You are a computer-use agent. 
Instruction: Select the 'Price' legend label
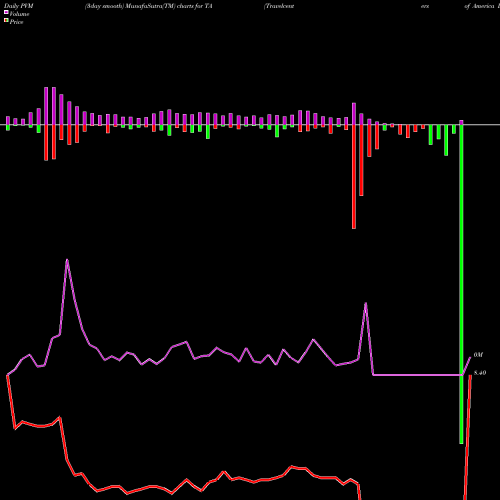[x=16, y=22]
